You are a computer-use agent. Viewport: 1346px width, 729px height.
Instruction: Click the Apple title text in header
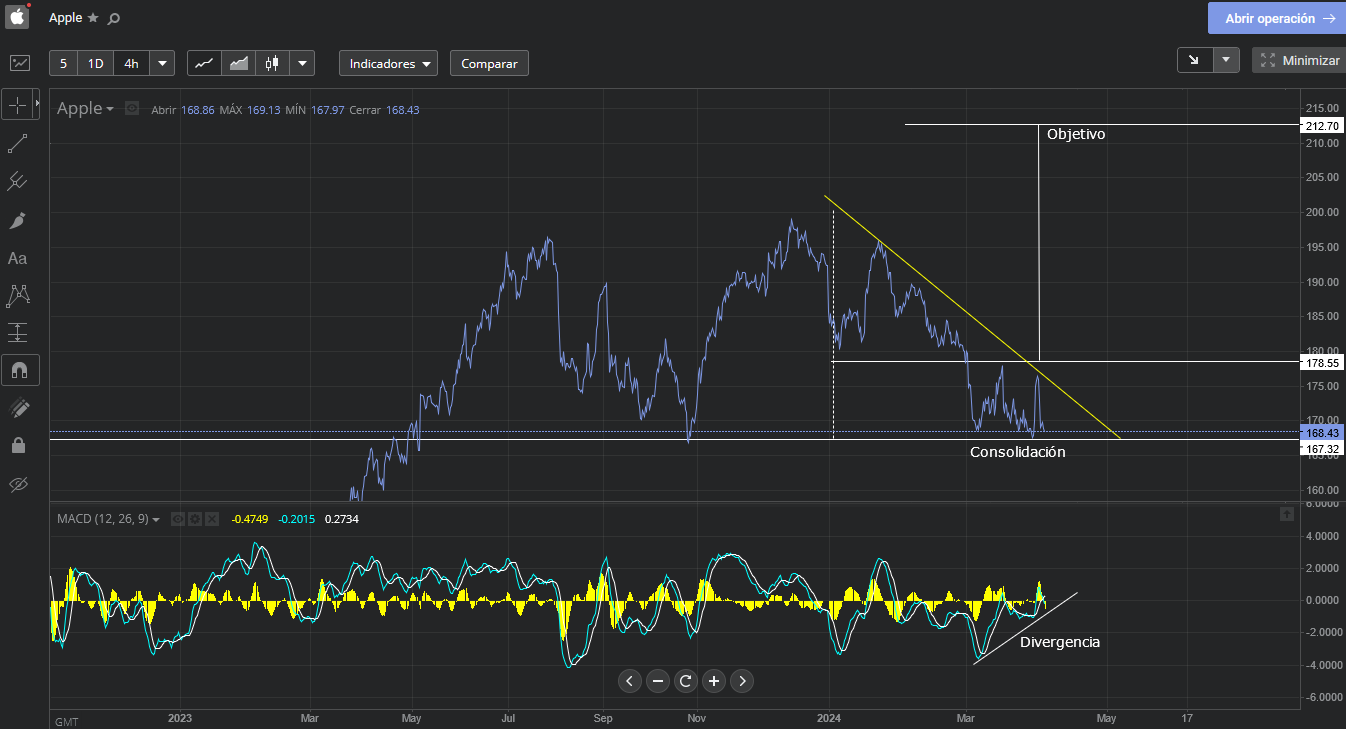65,18
